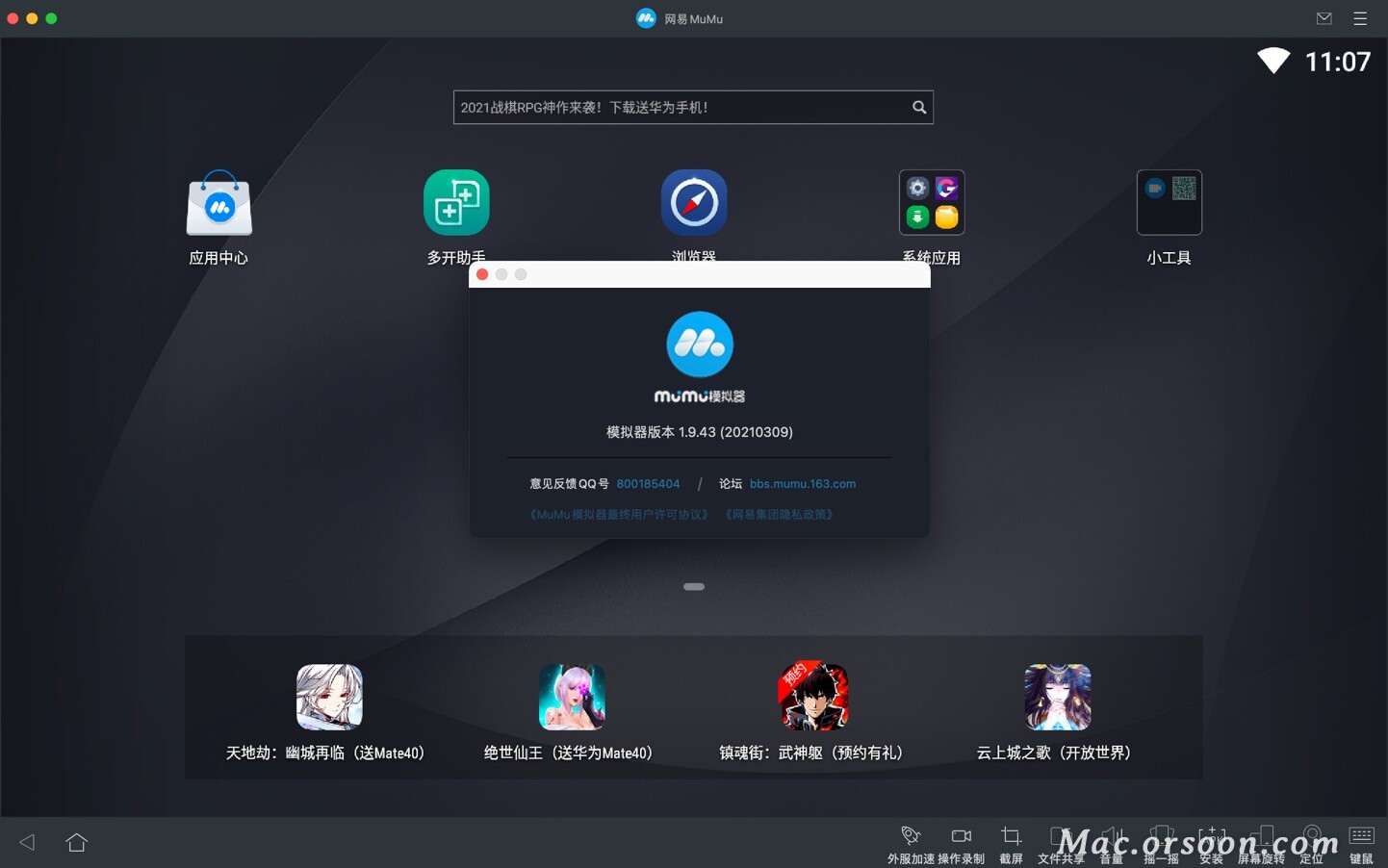The height and width of the screenshot is (868, 1388).
Task: Open the 安装 APK install tool
Action: click(1212, 843)
